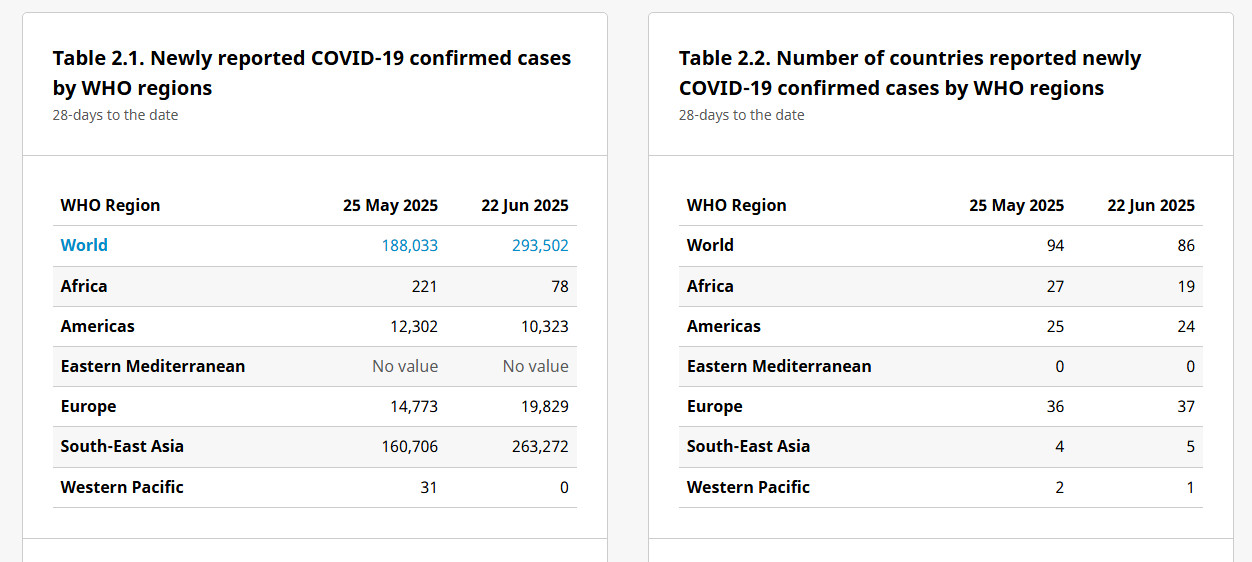
Task: Click the Eastern Mediterranean row in Table 2.1
Action: click(x=315, y=366)
